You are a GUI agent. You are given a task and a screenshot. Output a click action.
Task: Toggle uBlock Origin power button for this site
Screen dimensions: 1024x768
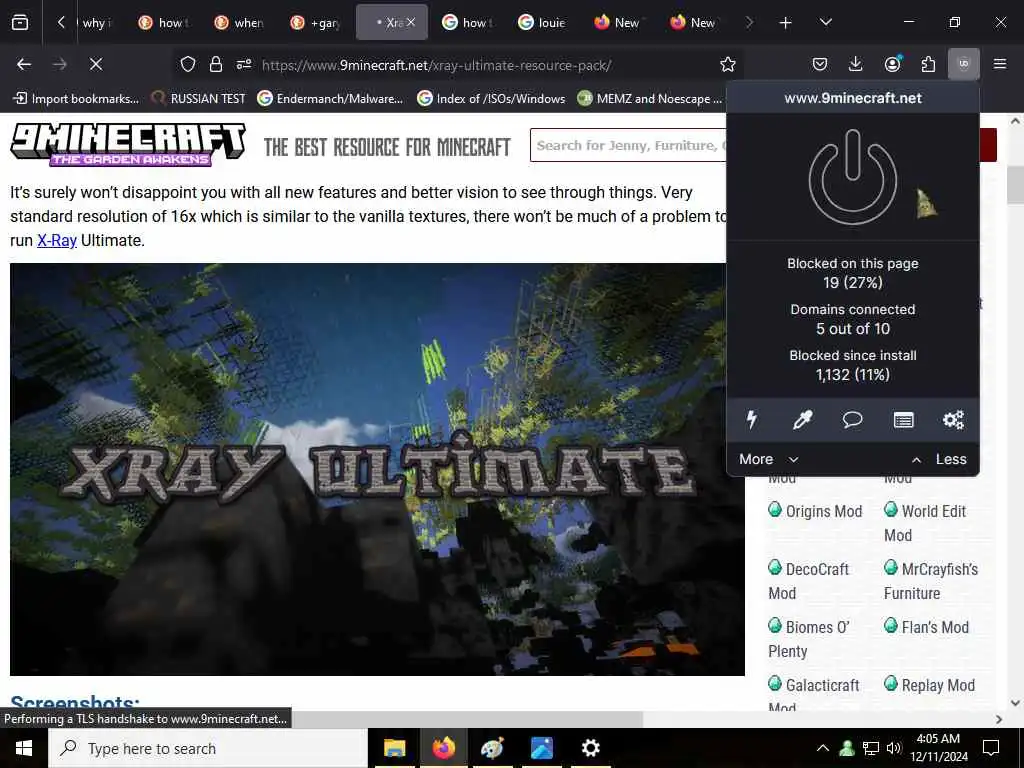(x=852, y=177)
